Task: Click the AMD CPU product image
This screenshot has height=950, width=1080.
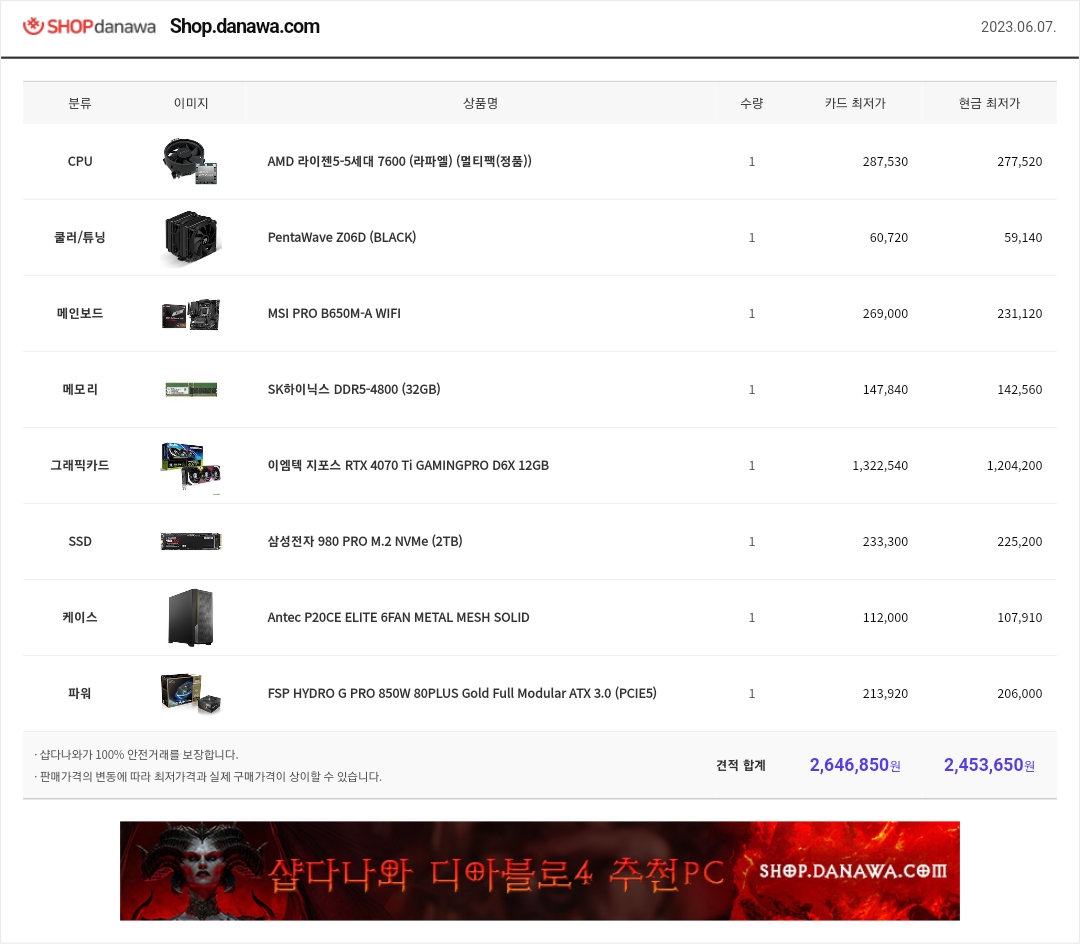Action: 191,161
